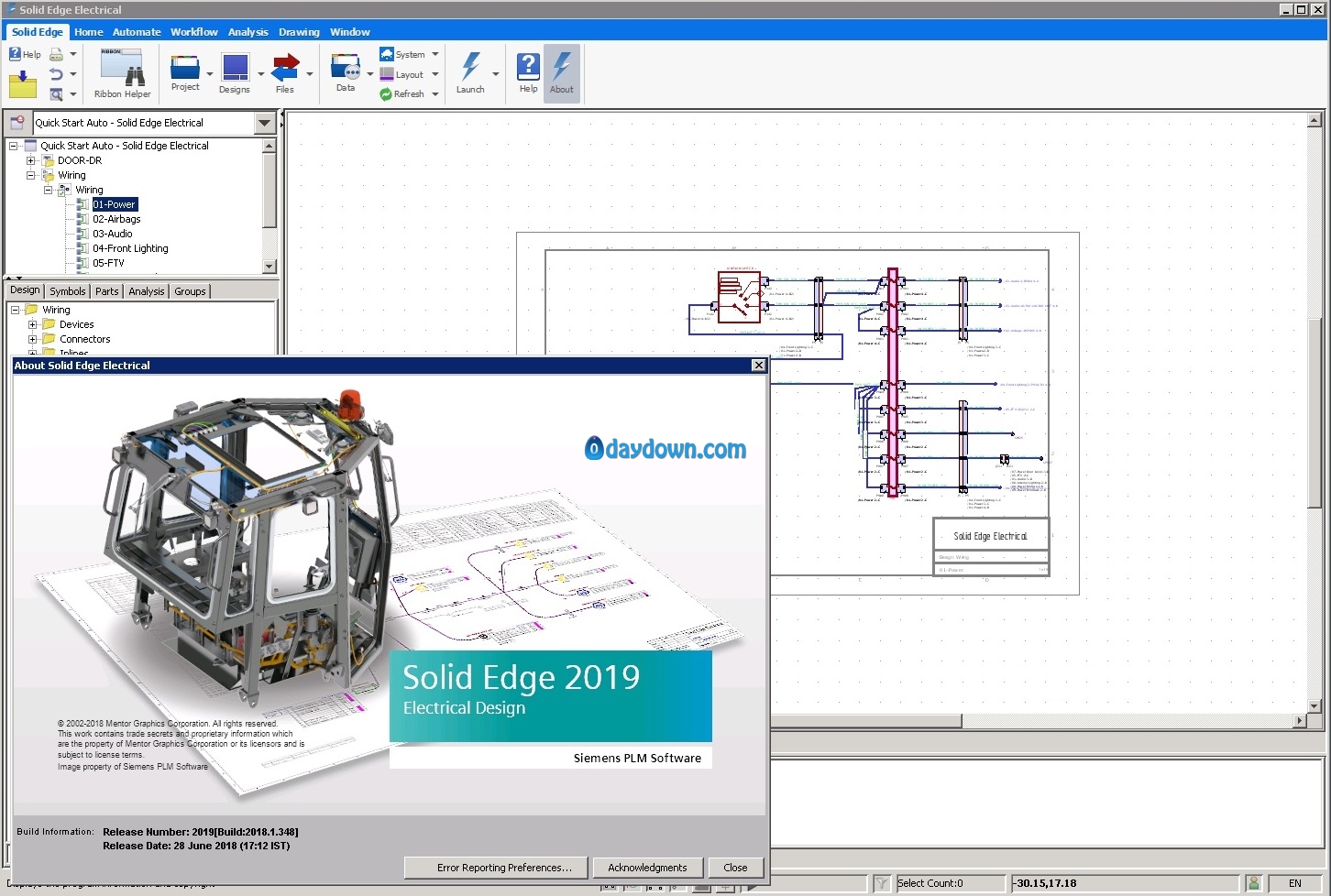Click the canvas vertical scrollbar down arrow

1314,706
